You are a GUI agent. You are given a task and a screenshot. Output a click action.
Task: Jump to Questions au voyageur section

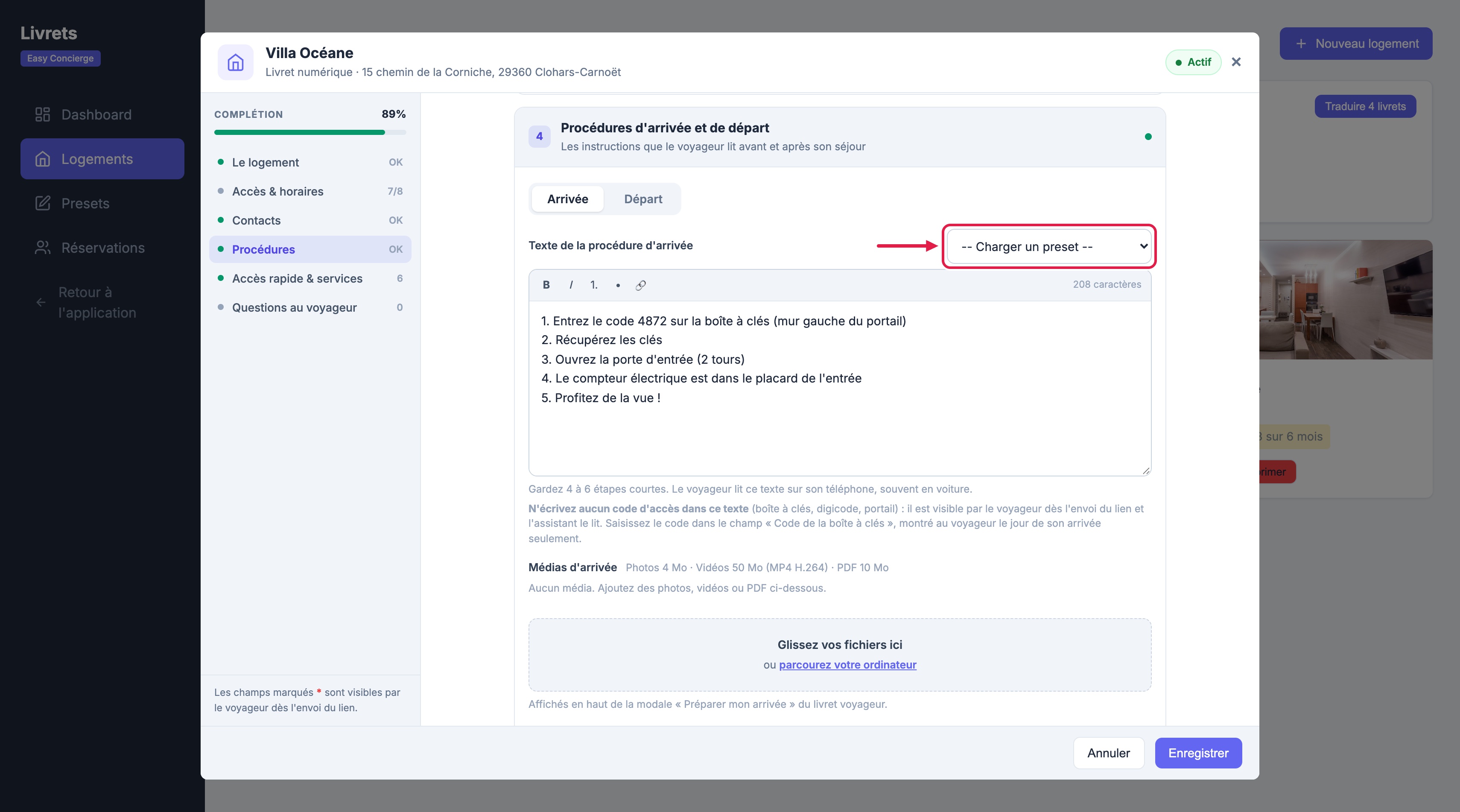[x=310, y=307]
